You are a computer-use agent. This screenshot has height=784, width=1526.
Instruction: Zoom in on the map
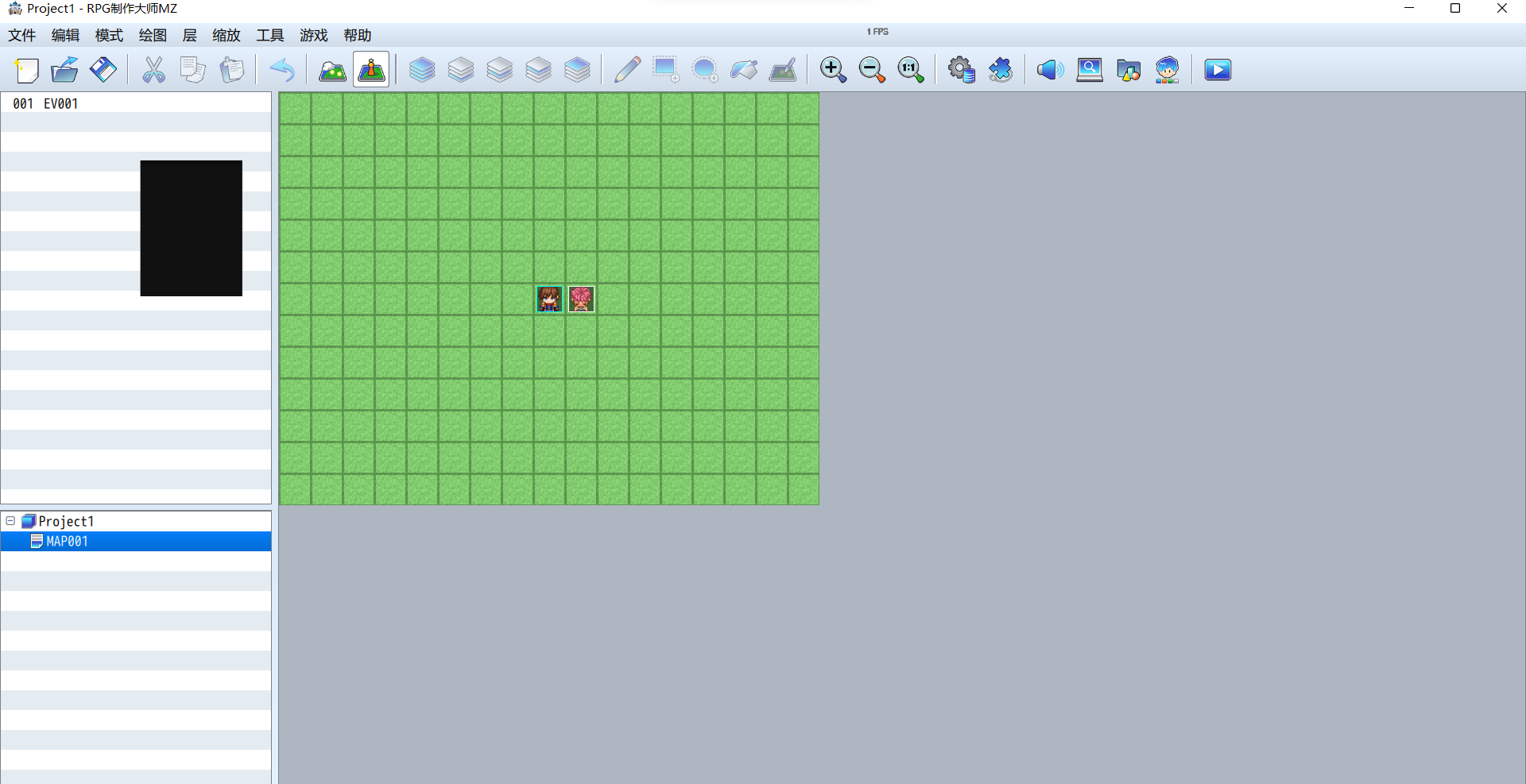click(x=833, y=70)
